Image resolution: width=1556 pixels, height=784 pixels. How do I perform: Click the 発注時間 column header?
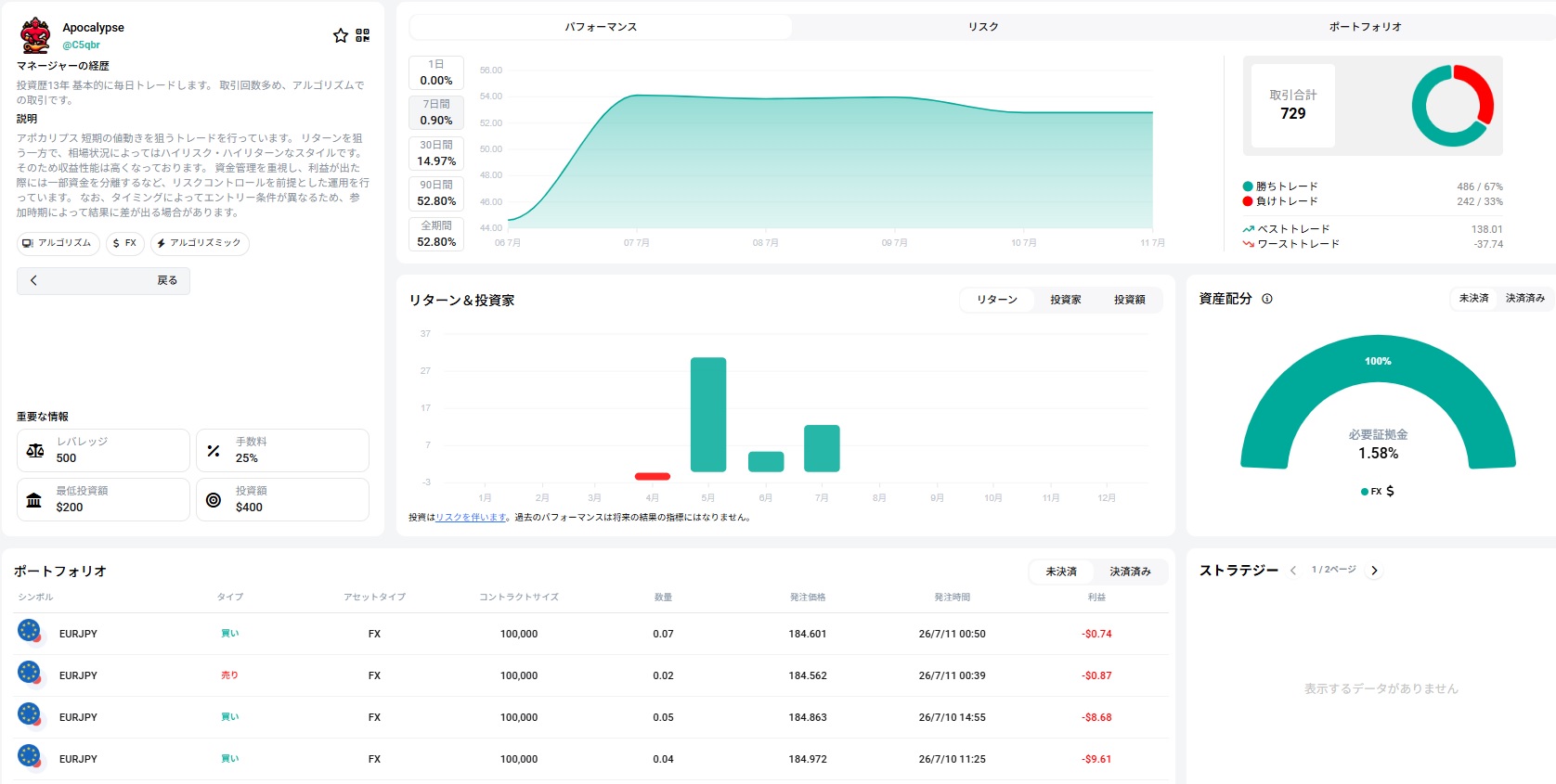952,598
